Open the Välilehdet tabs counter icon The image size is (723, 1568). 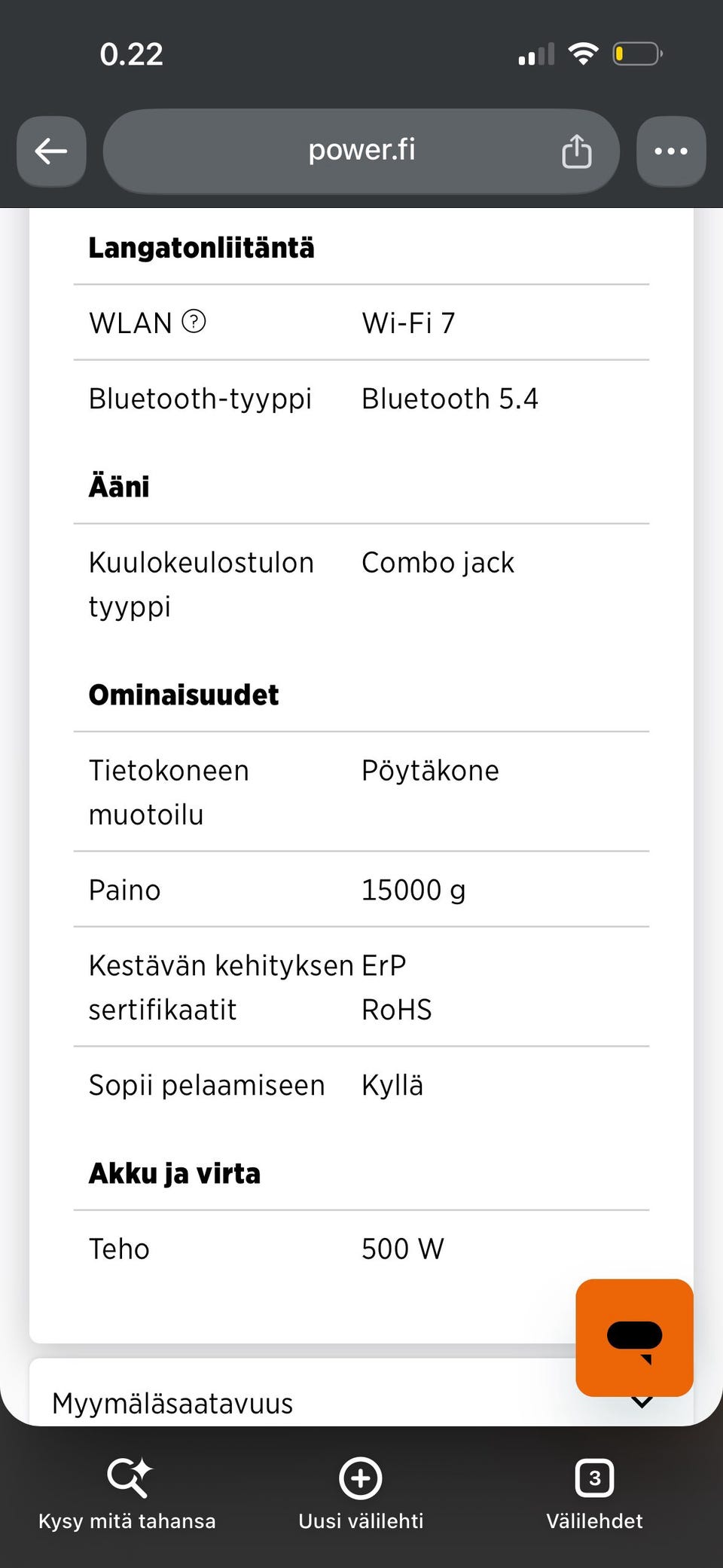(x=594, y=1478)
